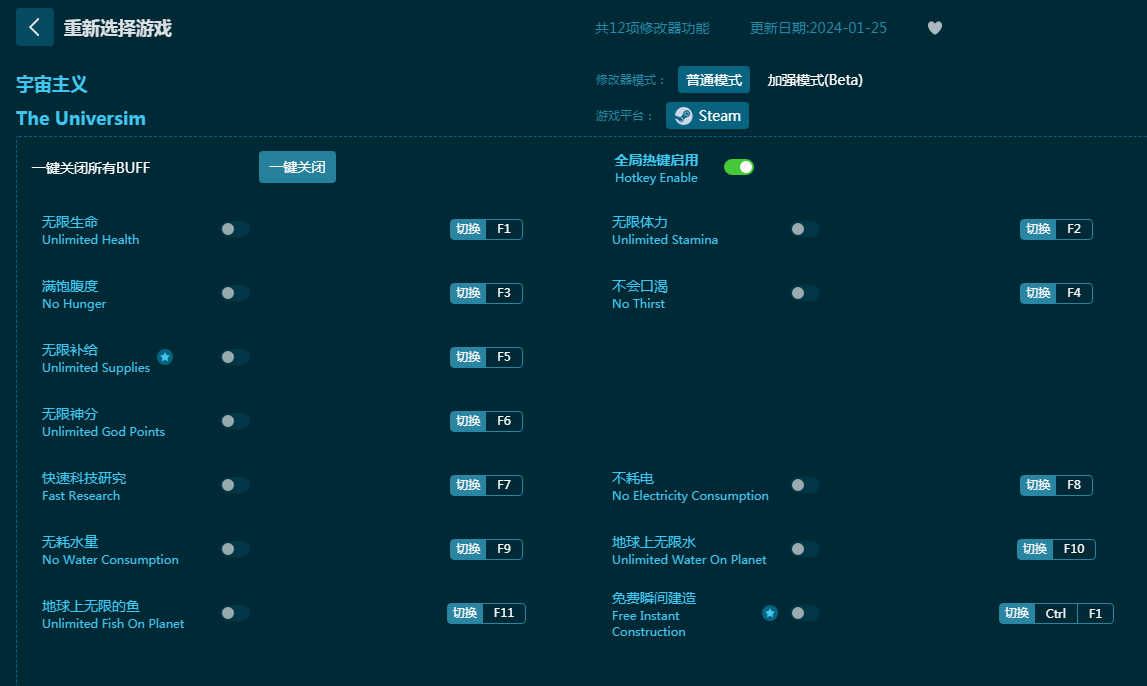Turn on Unlimited Water On Planet toggle
Screen dimensions: 1147x686
click(805, 549)
